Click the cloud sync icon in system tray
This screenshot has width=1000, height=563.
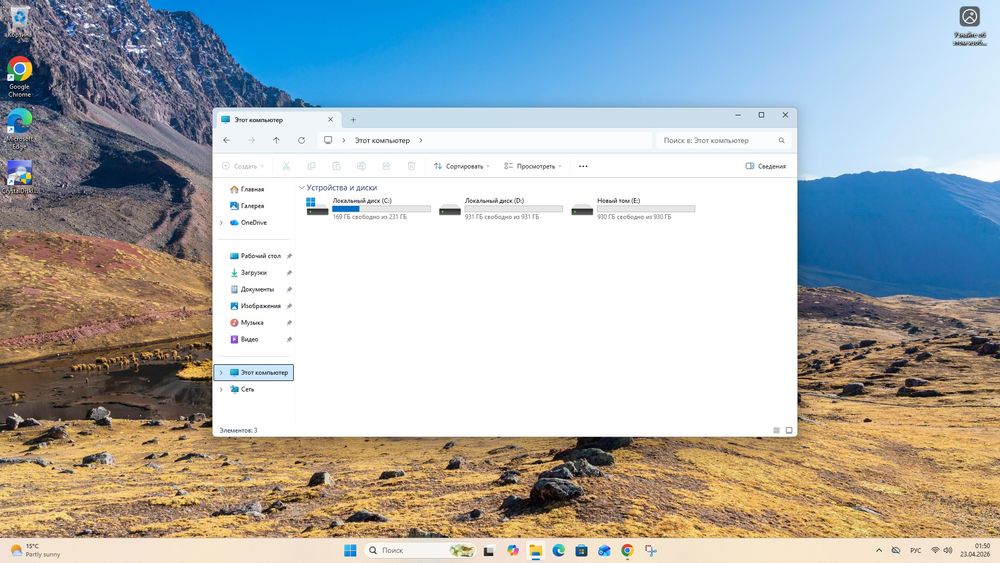tap(896, 550)
